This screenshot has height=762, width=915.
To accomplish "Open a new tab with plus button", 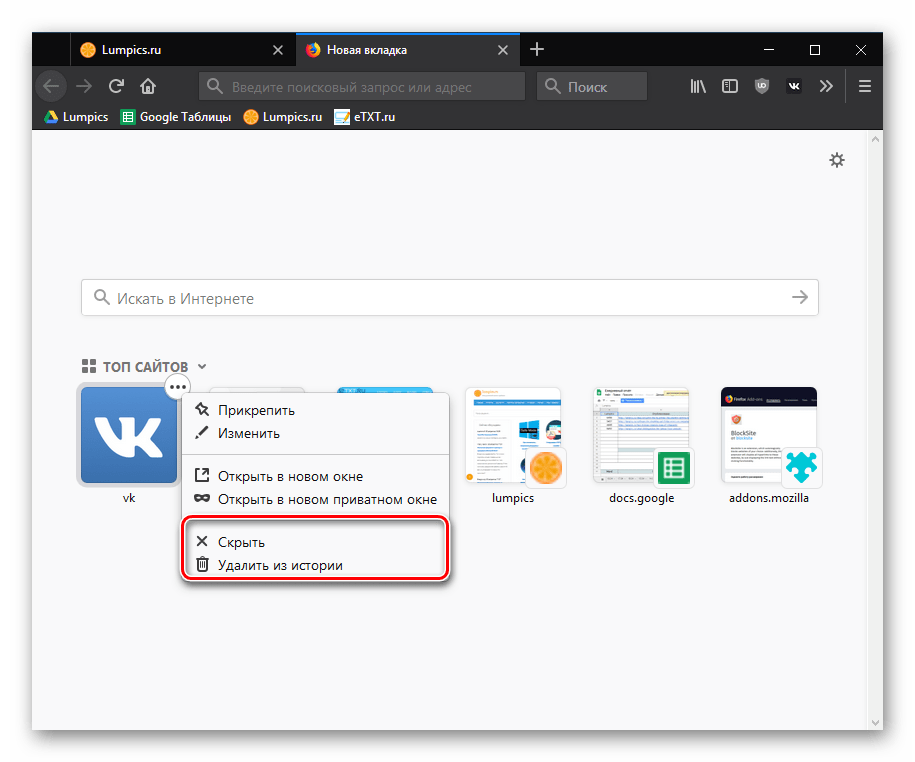I will point(537,49).
